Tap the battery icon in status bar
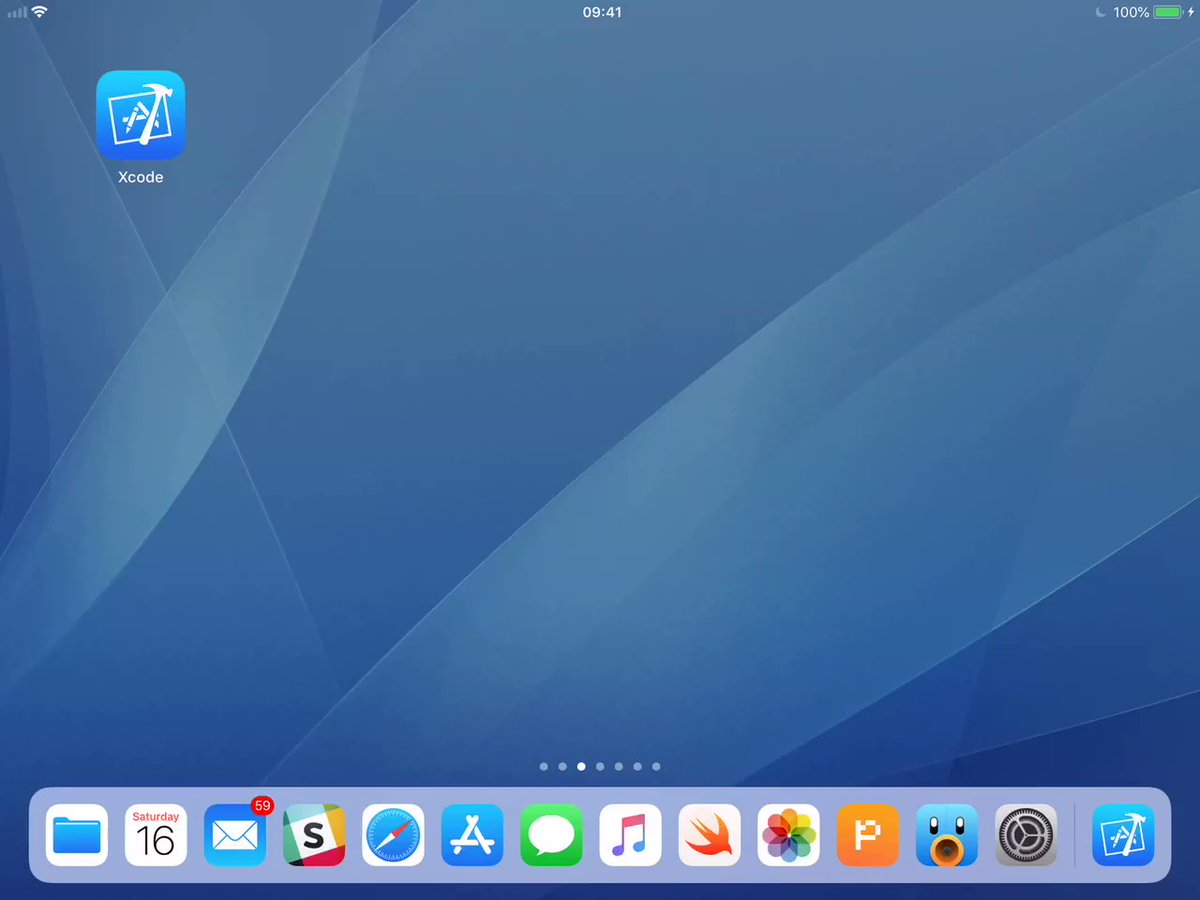The height and width of the screenshot is (900, 1200). (1167, 12)
